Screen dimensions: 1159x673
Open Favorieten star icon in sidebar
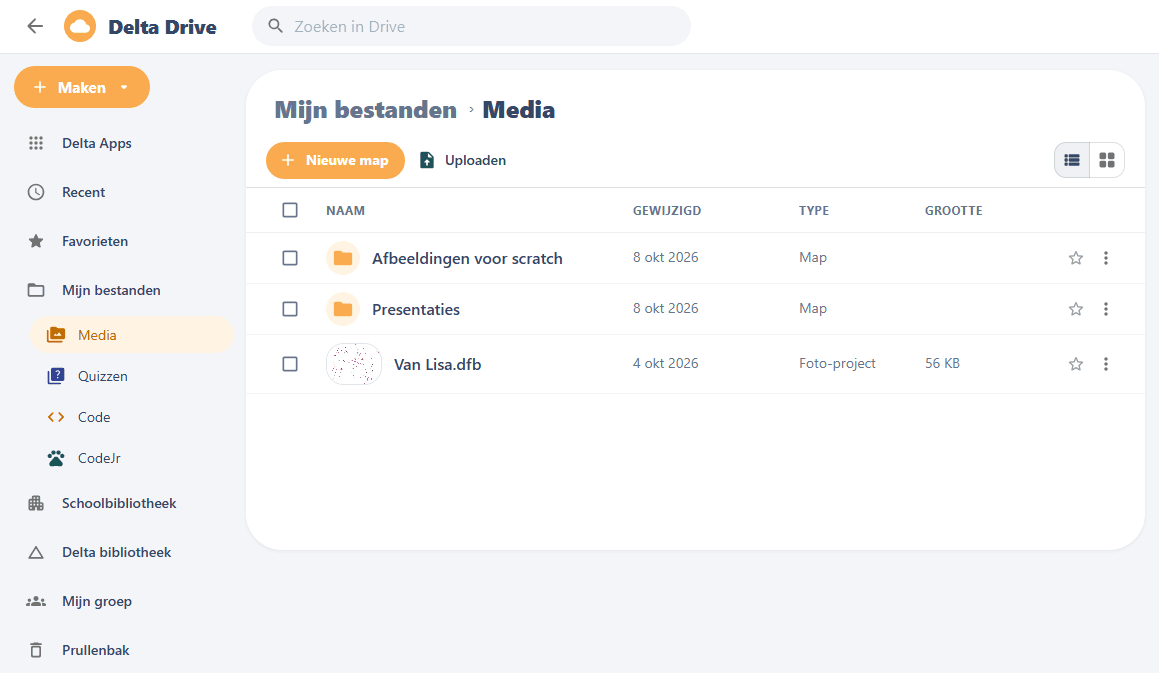click(x=35, y=241)
